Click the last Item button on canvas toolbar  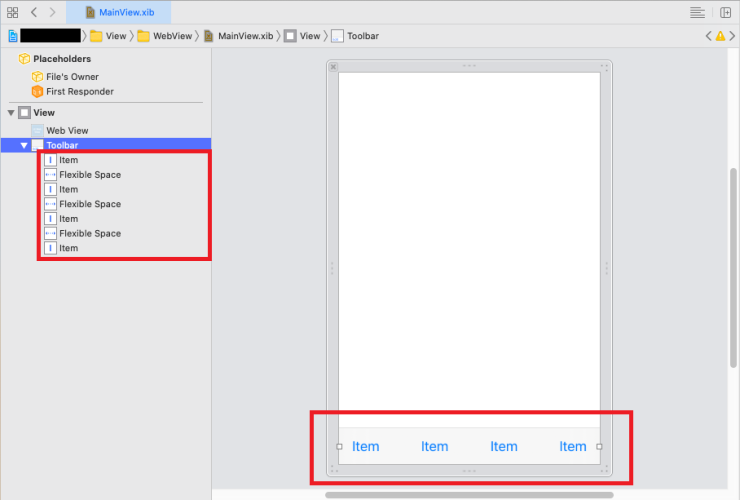point(572,447)
